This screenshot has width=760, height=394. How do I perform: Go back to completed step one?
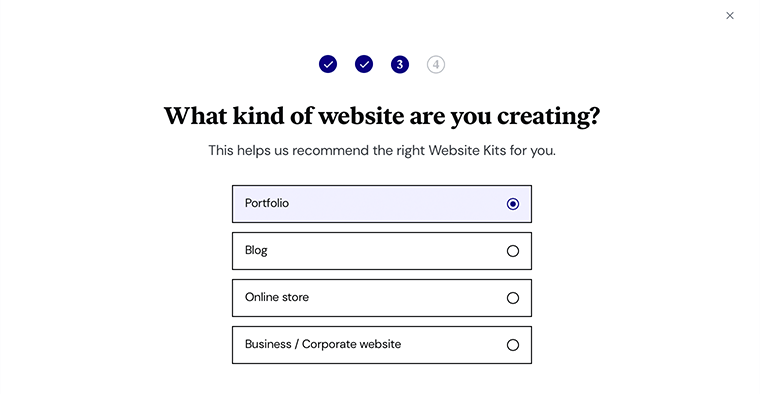tap(328, 64)
